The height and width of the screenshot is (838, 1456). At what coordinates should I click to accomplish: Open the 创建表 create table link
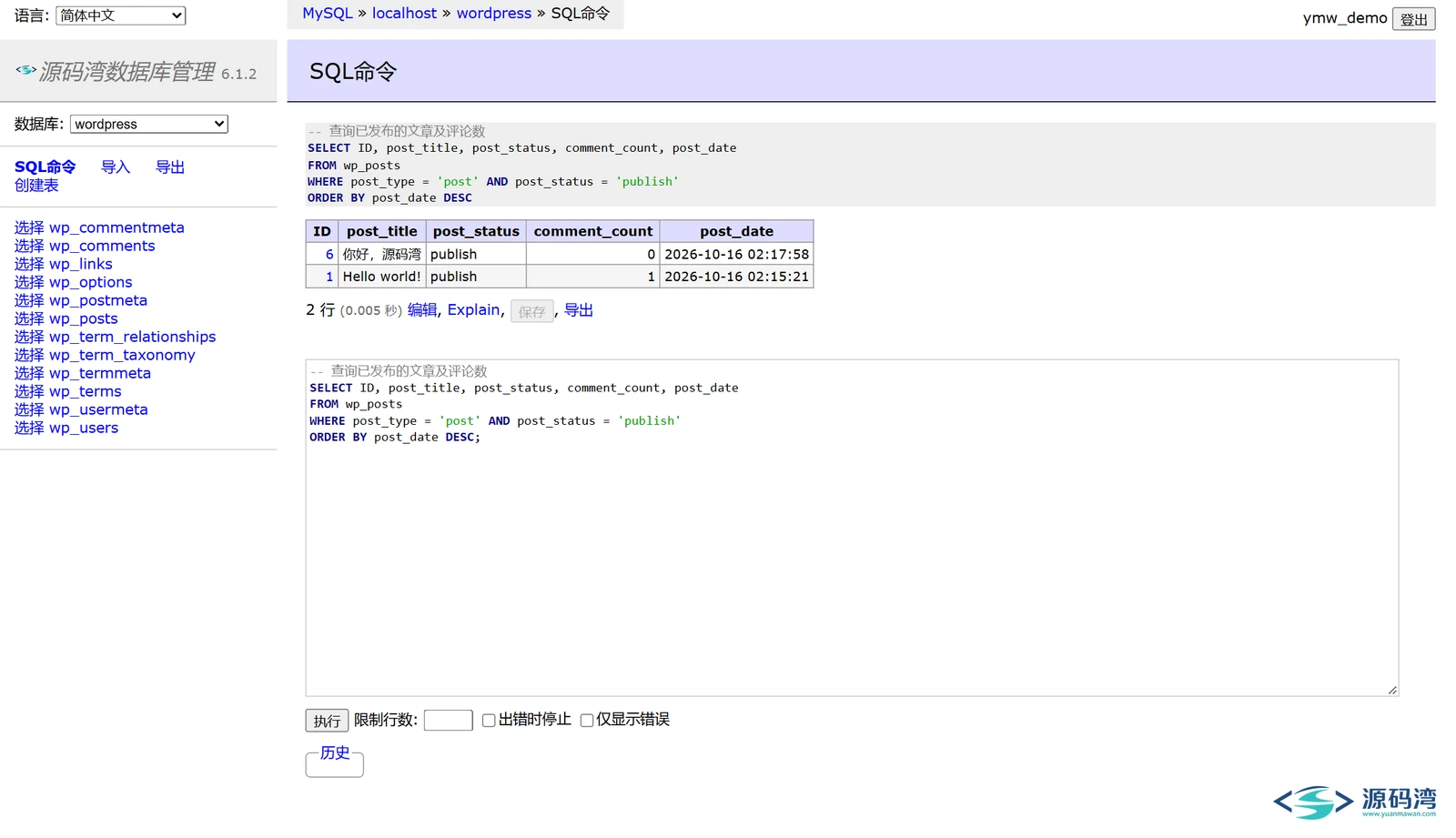click(36, 186)
